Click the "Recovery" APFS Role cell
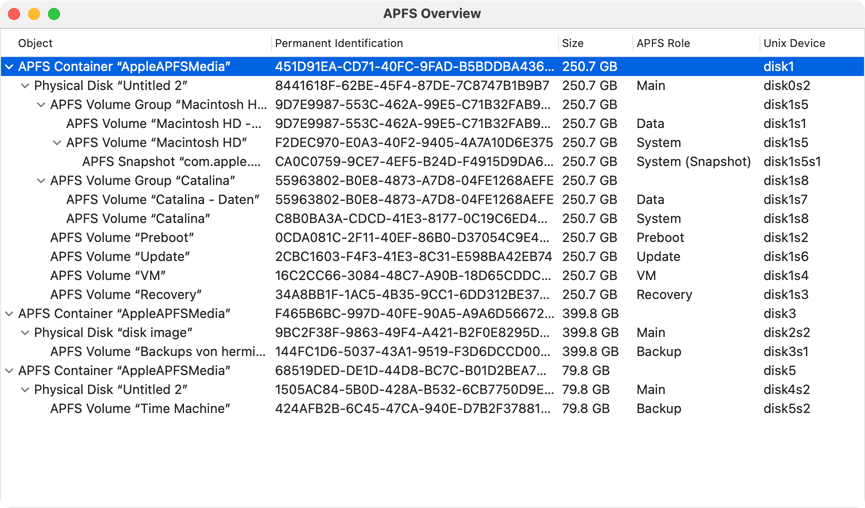Screen dimensions: 865x508 click(664, 295)
